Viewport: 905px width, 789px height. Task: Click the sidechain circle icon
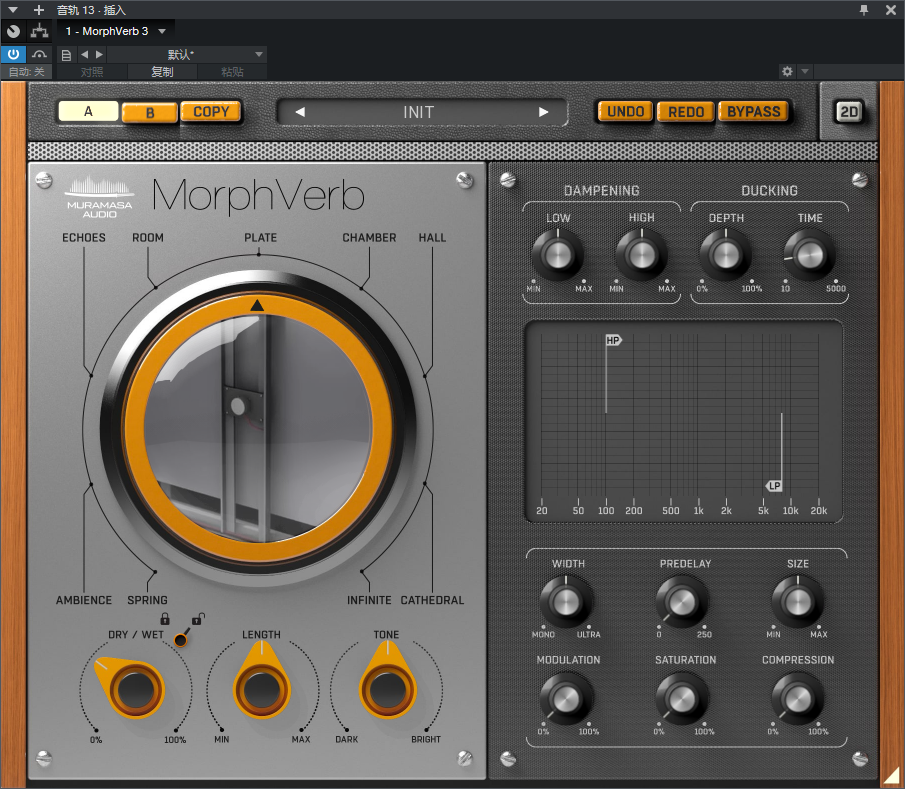13,31
